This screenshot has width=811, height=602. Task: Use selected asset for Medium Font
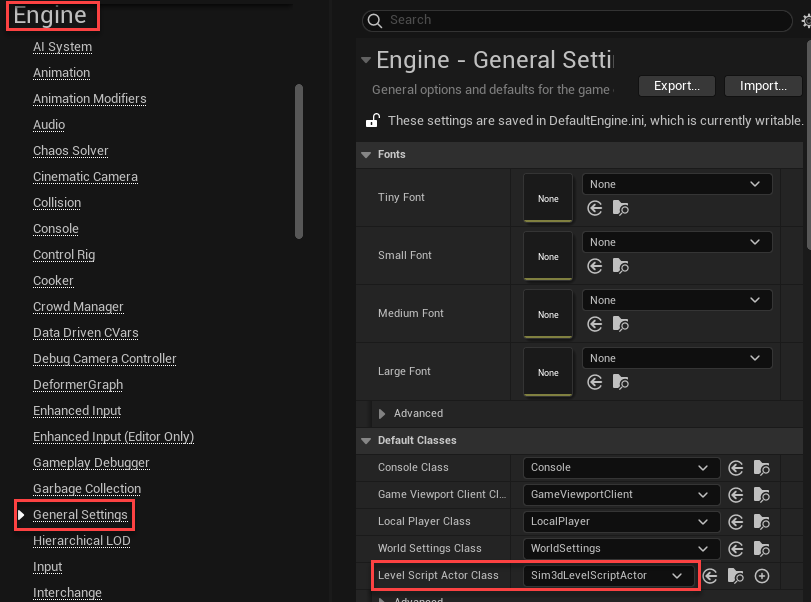click(595, 324)
